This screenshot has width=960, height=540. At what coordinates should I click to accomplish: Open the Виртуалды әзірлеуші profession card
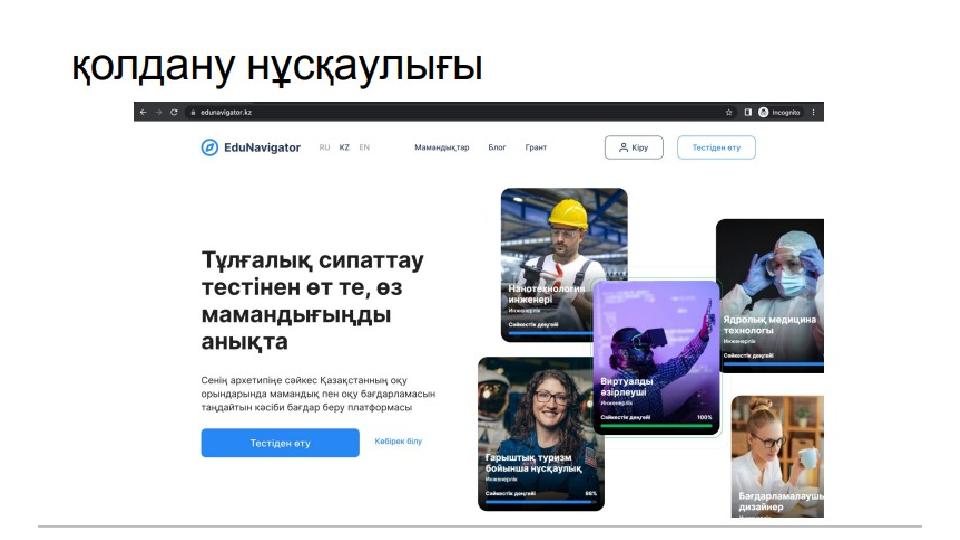click(656, 358)
